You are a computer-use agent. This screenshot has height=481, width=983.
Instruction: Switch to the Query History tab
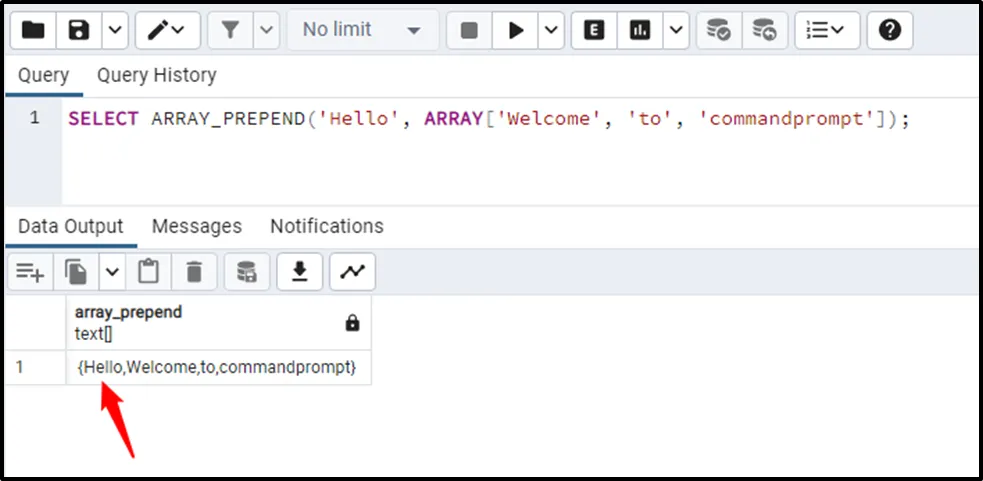click(156, 76)
